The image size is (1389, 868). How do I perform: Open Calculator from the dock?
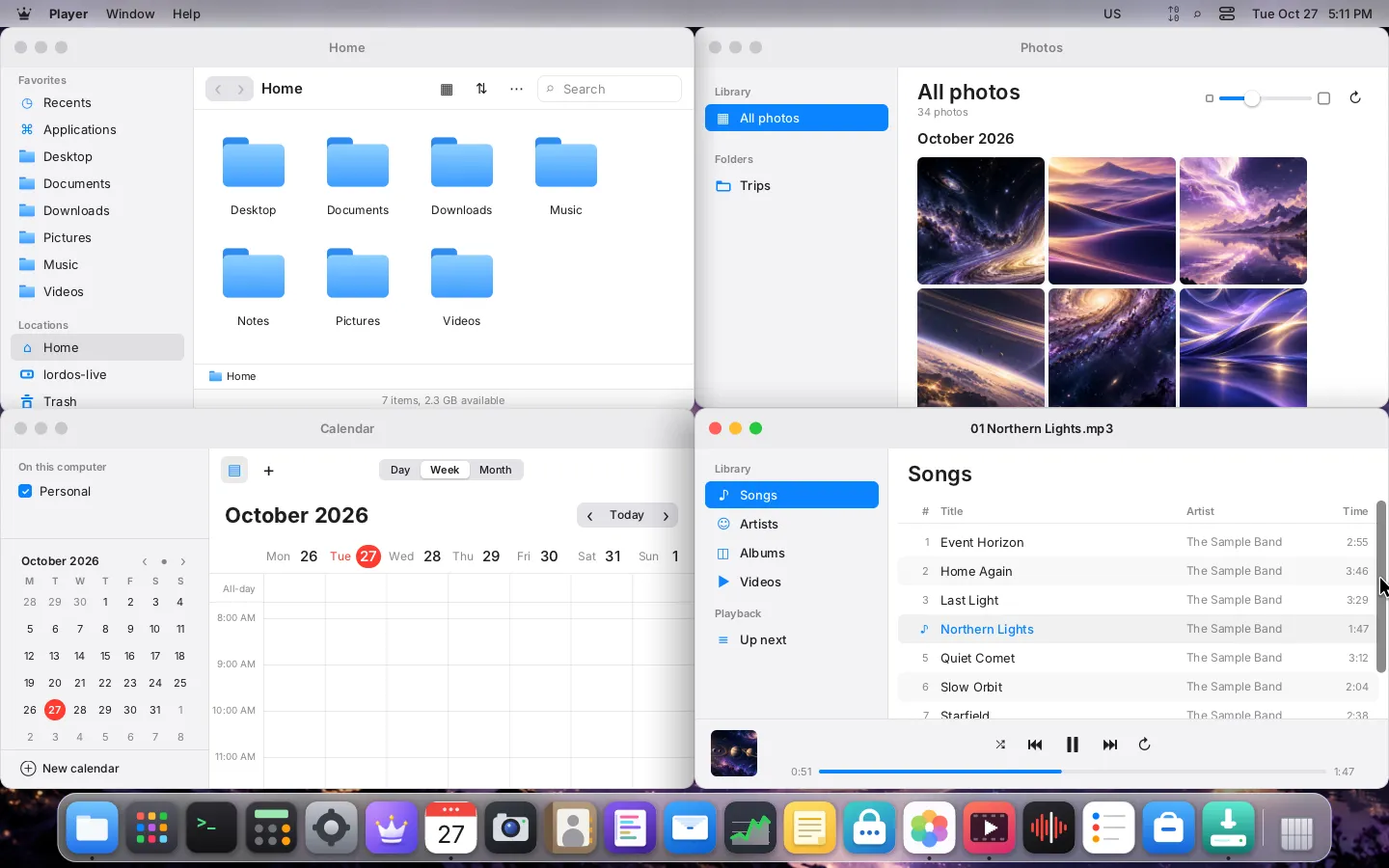[271, 827]
